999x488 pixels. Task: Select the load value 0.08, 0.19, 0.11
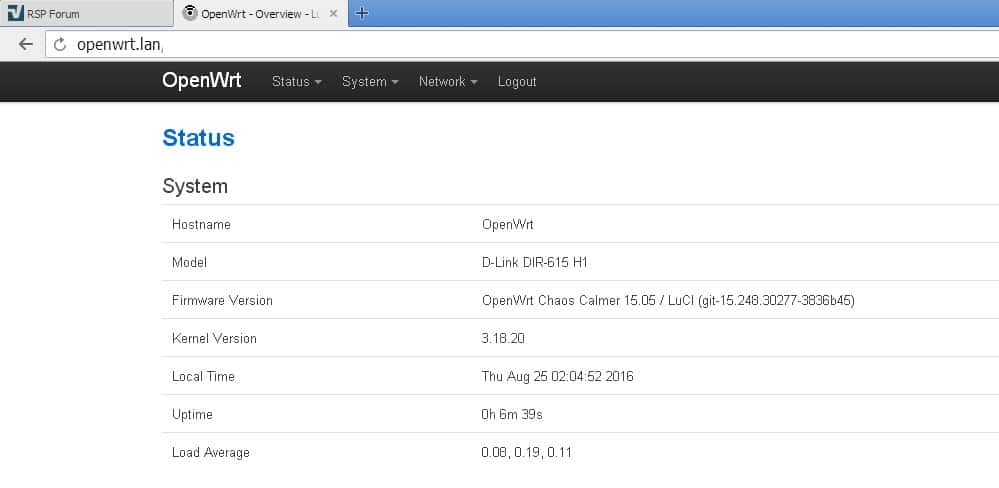(x=527, y=452)
